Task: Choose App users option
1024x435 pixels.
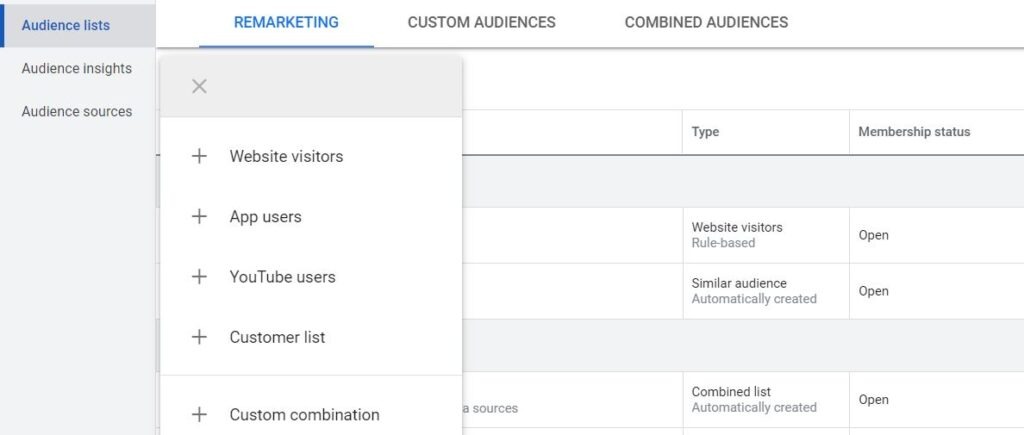Action: coord(265,216)
